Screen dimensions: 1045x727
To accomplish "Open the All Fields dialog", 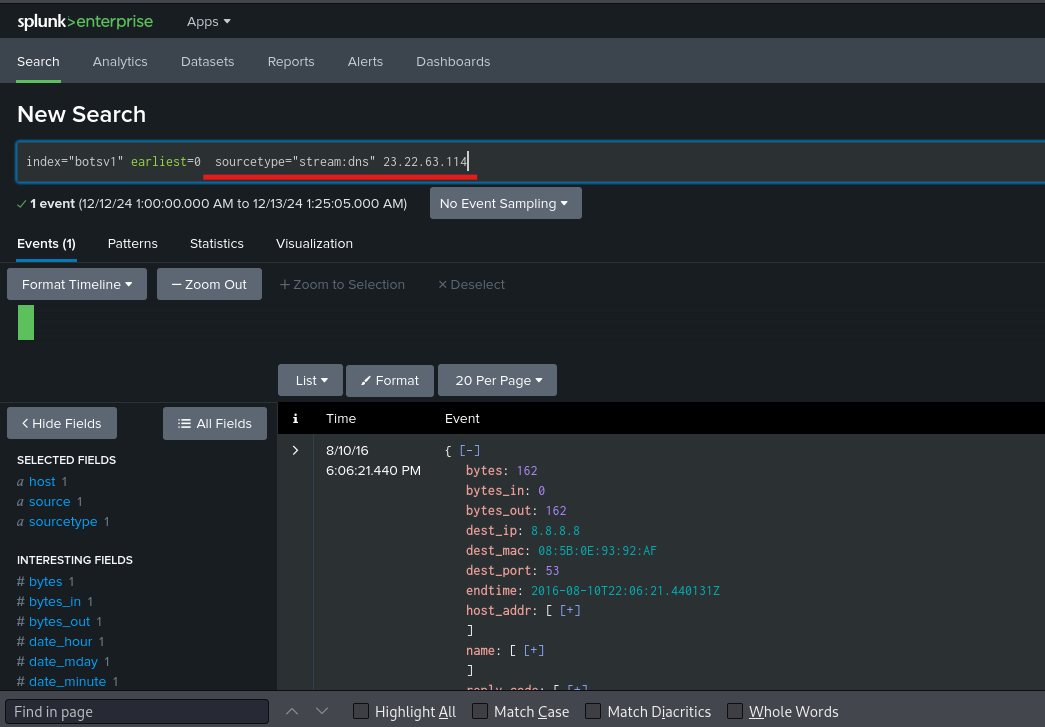I will pyautogui.click(x=215, y=423).
